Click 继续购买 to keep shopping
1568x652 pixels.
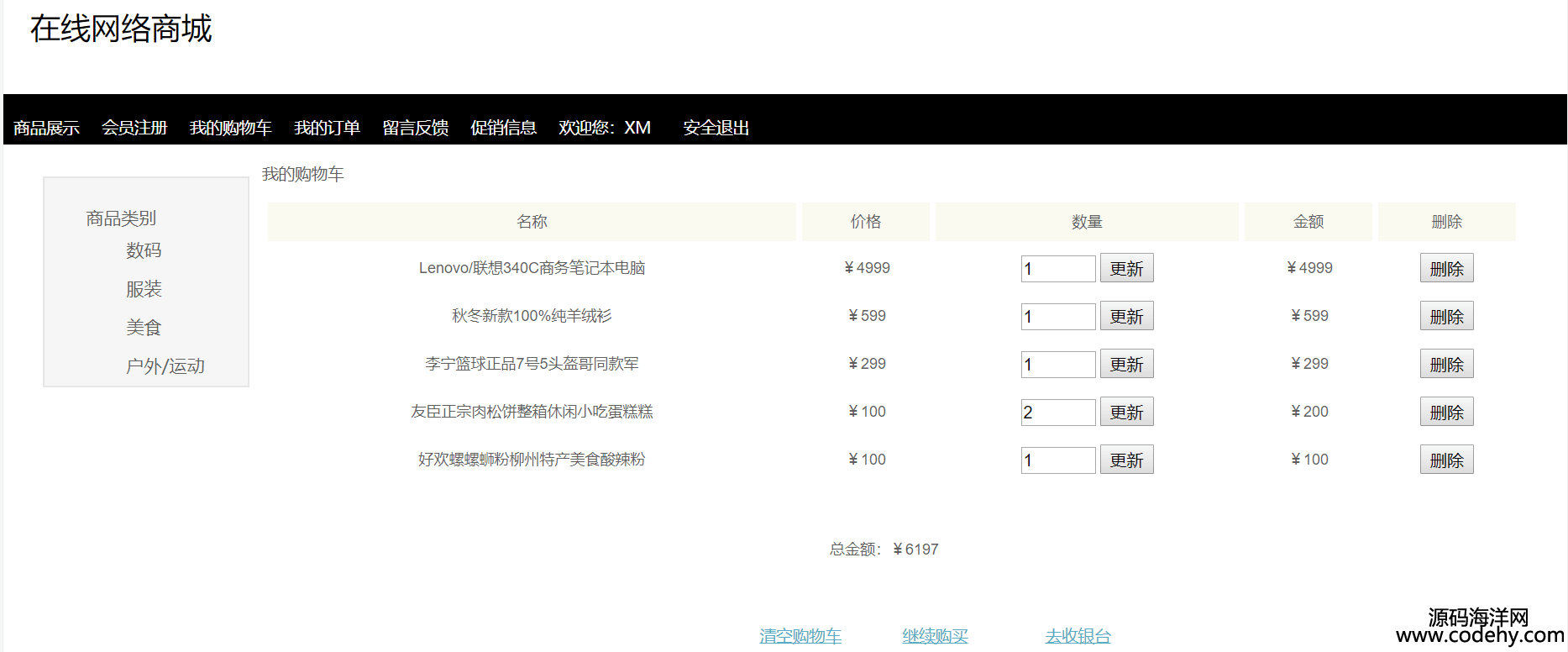(935, 636)
